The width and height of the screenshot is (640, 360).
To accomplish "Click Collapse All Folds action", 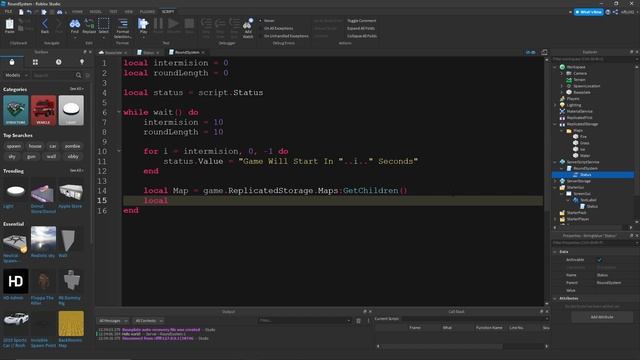I will click(x=362, y=36).
